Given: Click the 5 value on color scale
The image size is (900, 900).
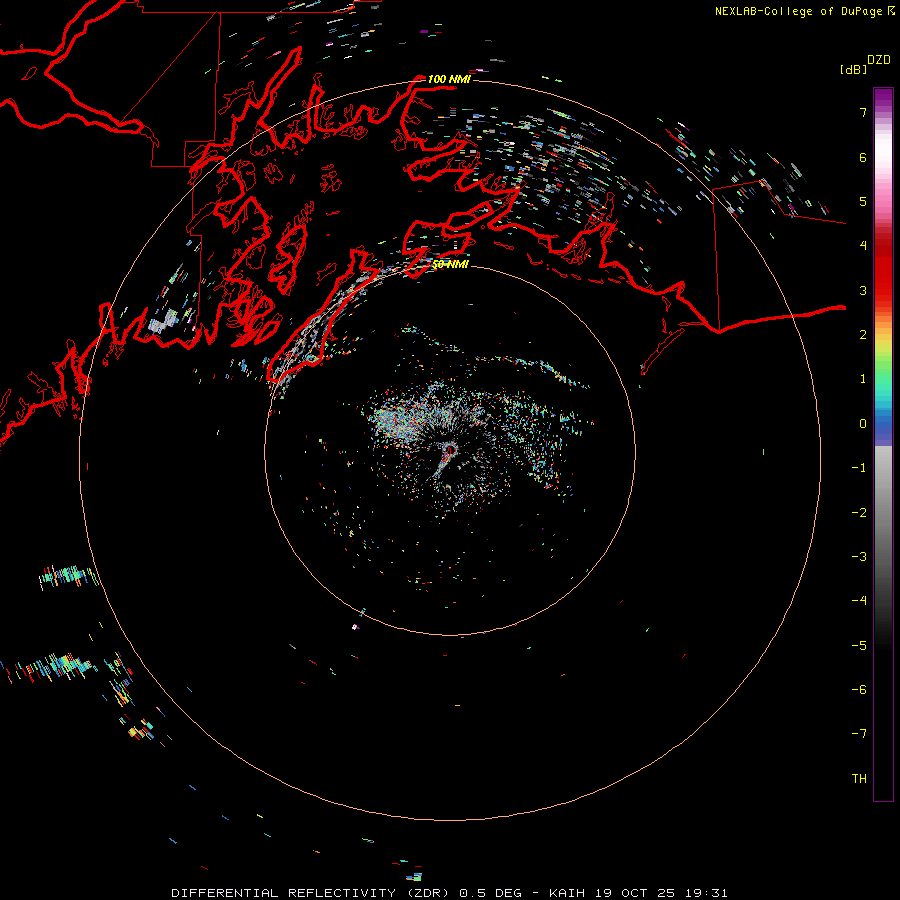Looking at the screenshot, I should [863, 201].
